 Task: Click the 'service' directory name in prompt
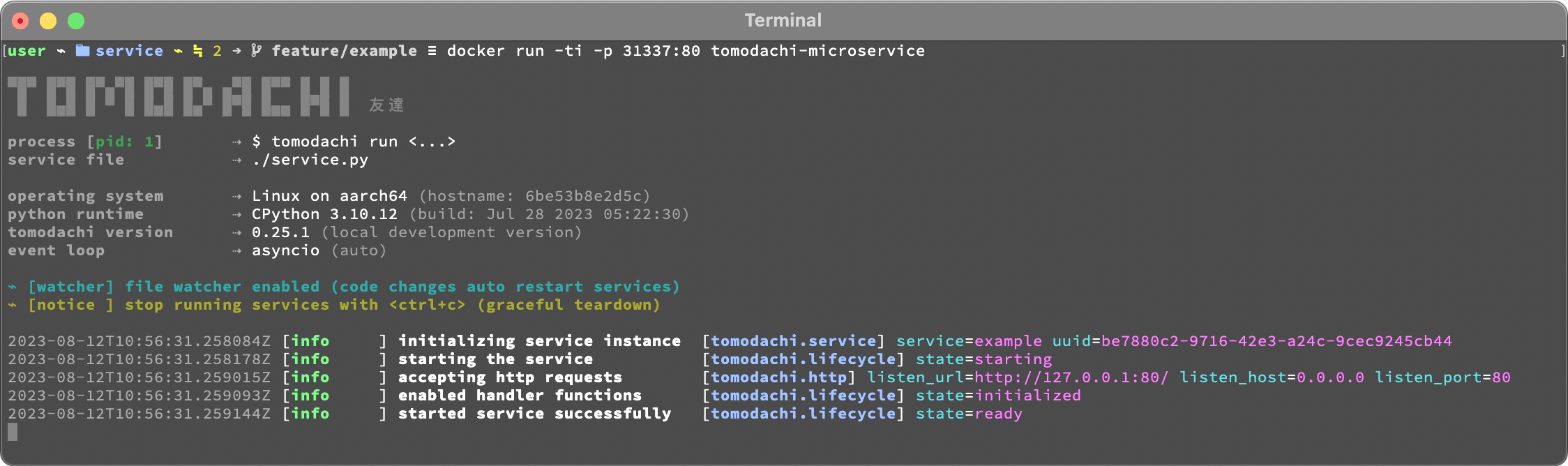click(x=129, y=51)
